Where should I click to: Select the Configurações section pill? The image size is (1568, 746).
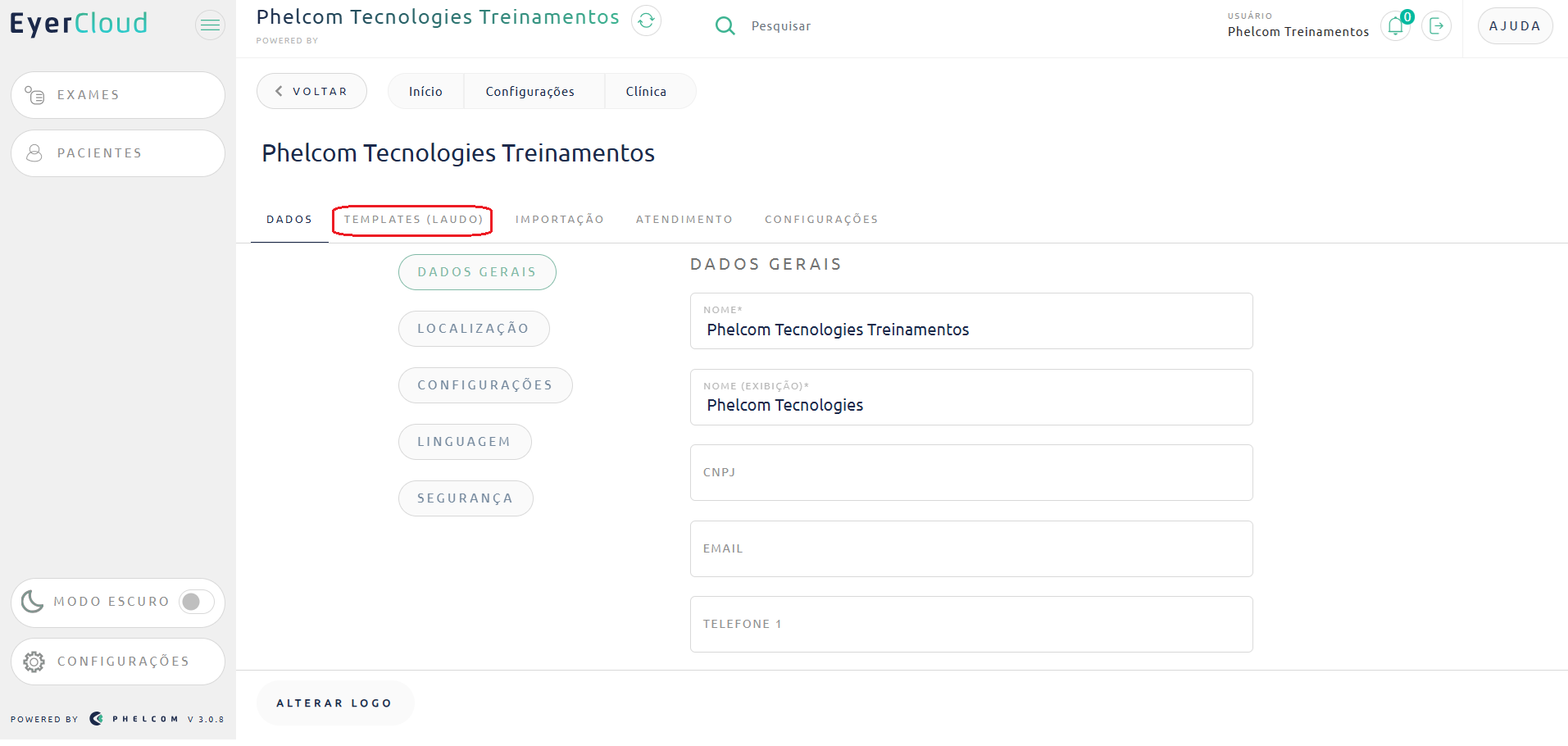485,385
